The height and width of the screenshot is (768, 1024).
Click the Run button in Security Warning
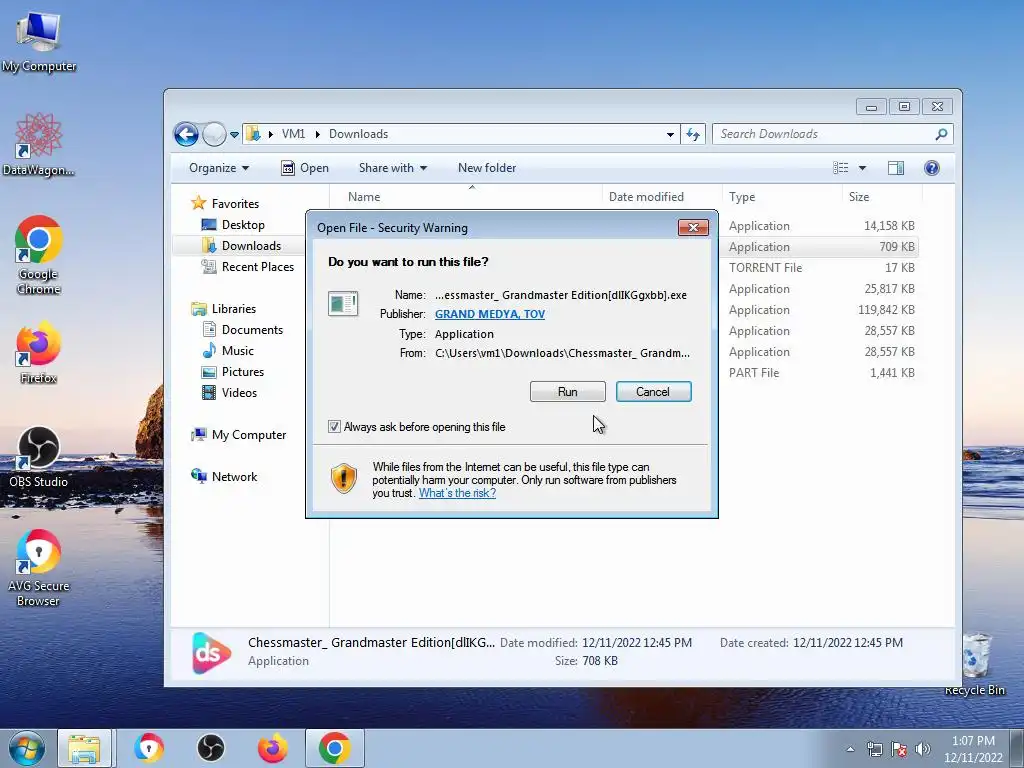pos(568,392)
